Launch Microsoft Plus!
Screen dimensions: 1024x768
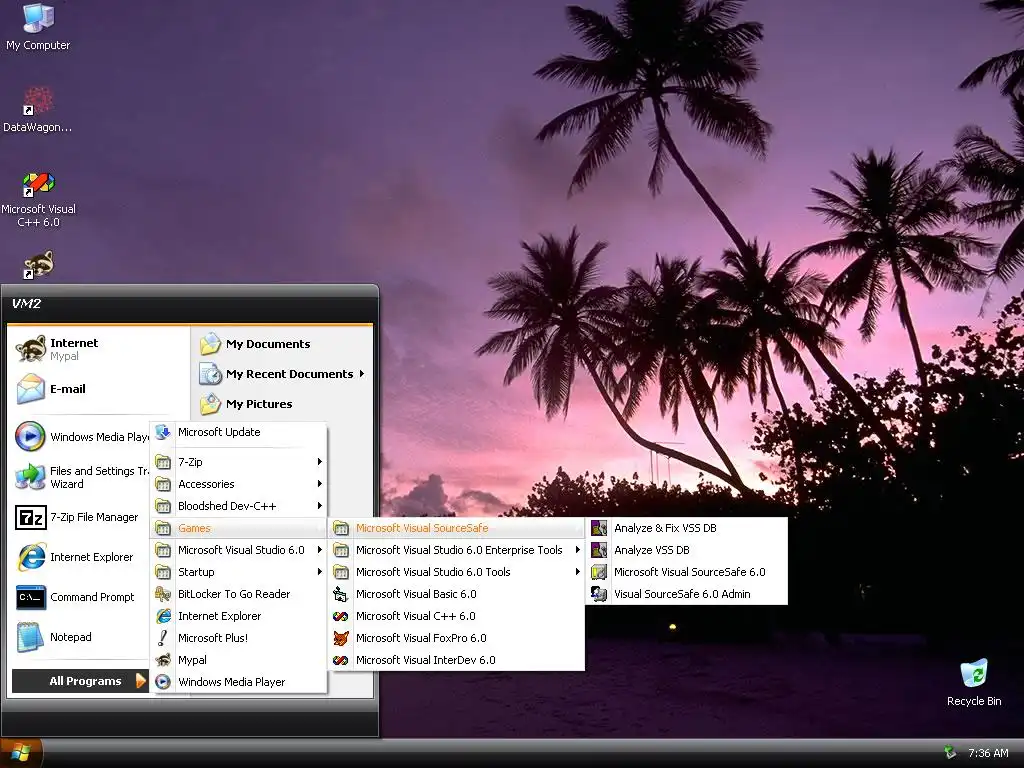point(238,638)
